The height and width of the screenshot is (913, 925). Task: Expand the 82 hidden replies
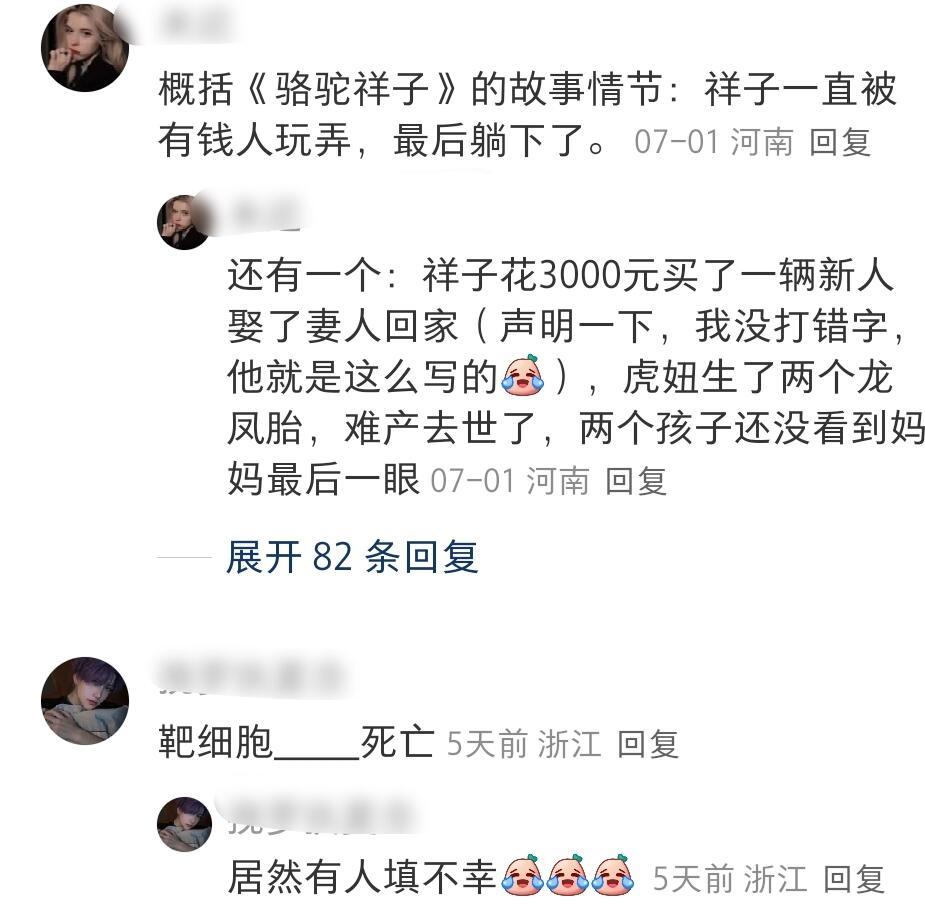click(x=352, y=556)
